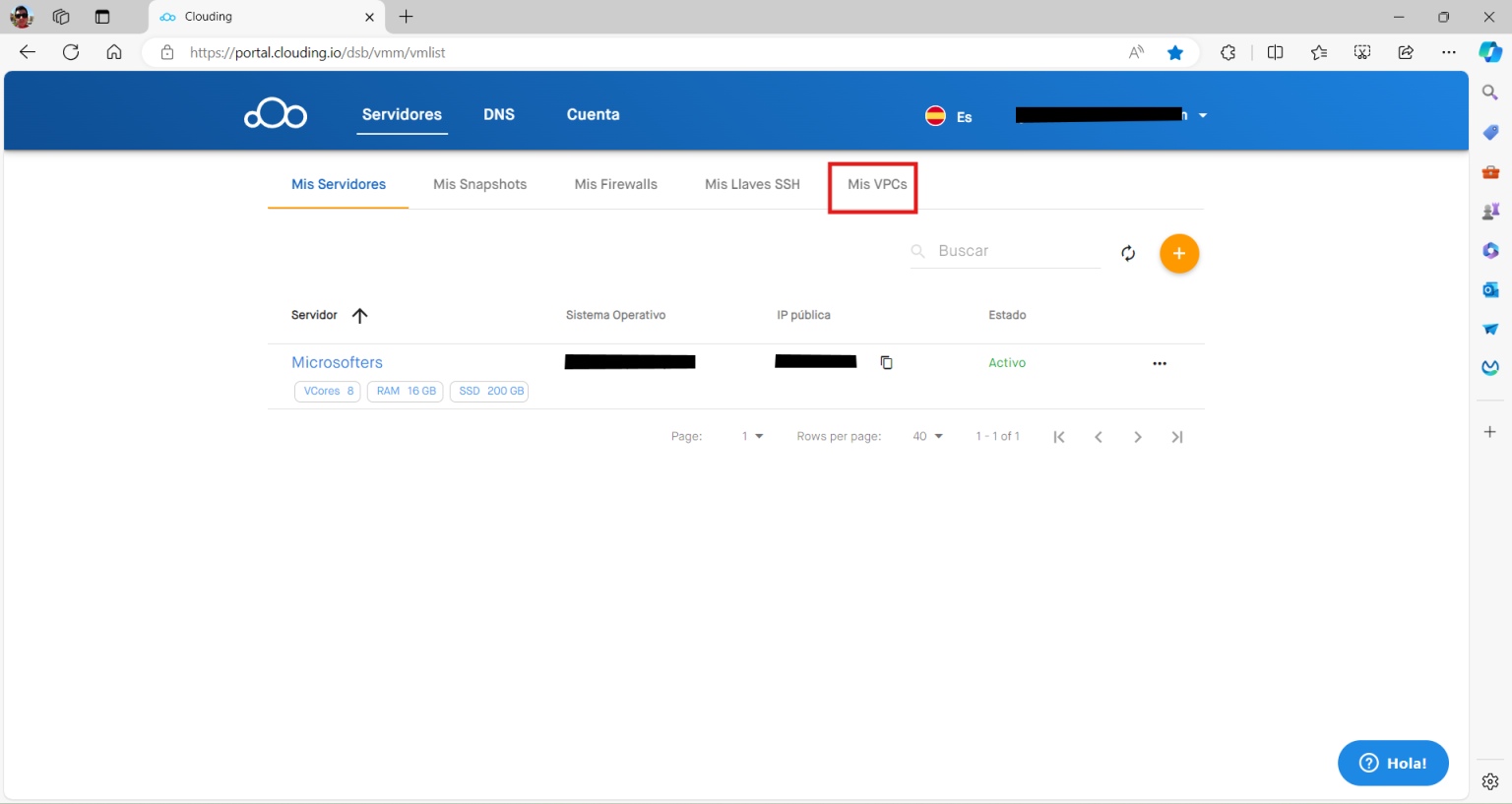Open the Microsofters server link
The height and width of the screenshot is (804, 1512).
pyautogui.click(x=337, y=362)
